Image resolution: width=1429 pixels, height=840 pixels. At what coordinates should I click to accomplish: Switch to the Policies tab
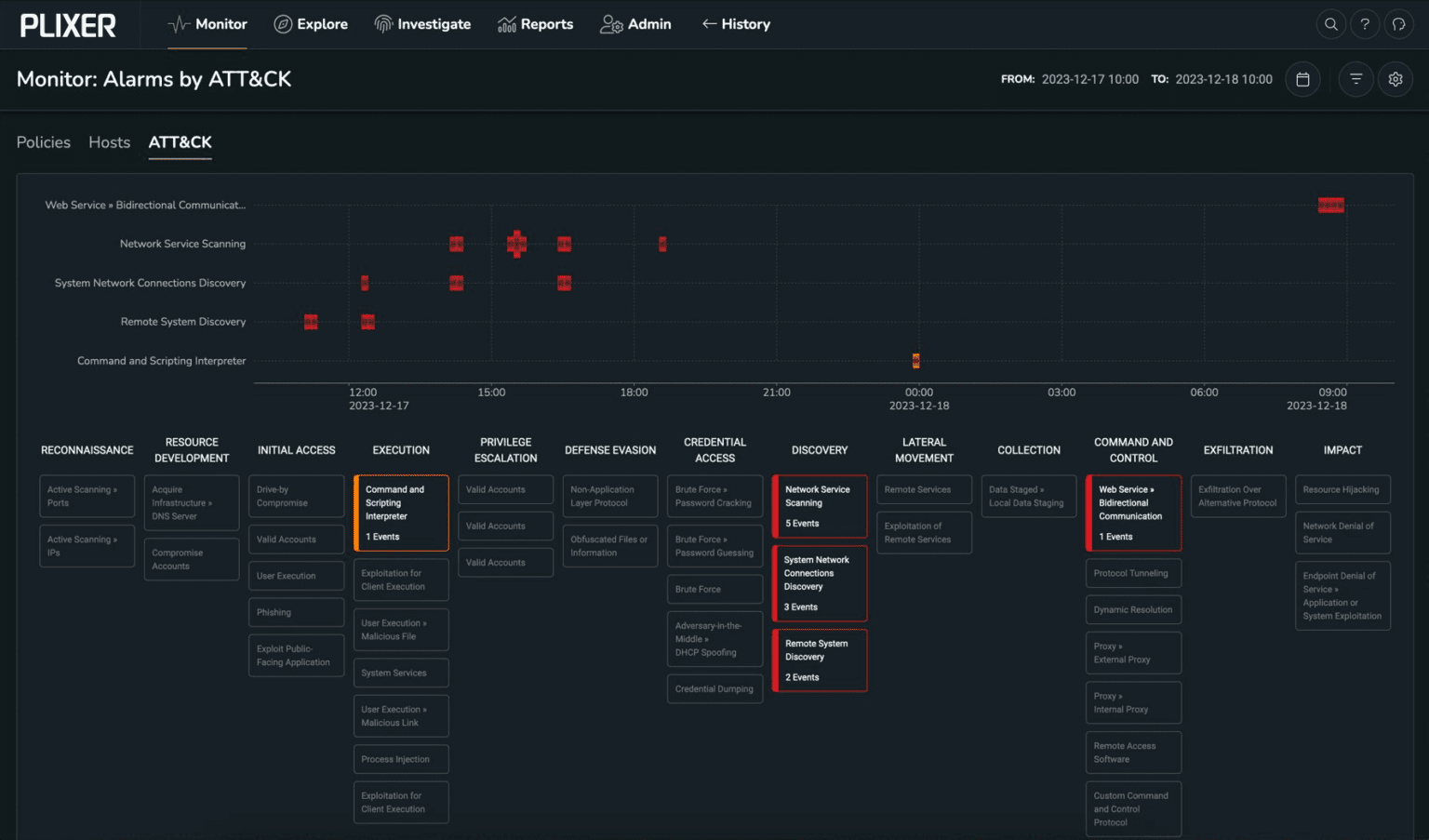click(44, 142)
